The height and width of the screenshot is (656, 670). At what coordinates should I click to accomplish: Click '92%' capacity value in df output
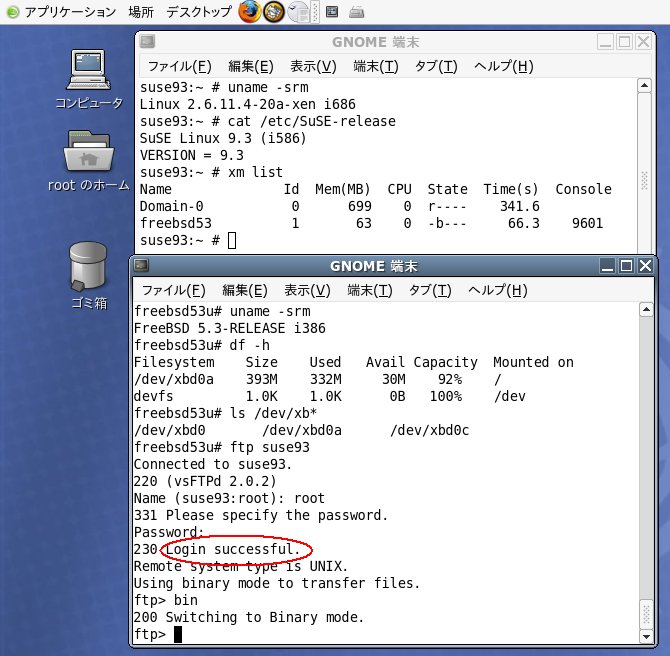tap(450, 379)
